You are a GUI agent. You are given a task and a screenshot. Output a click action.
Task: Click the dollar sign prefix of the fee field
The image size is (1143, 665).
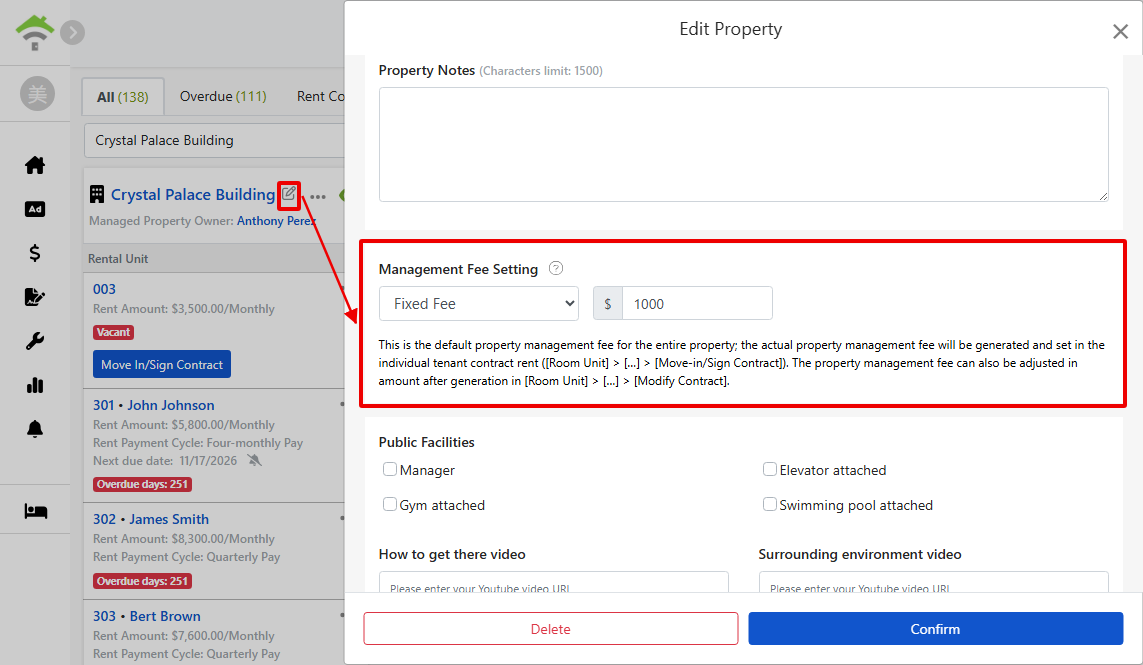tap(608, 303)
